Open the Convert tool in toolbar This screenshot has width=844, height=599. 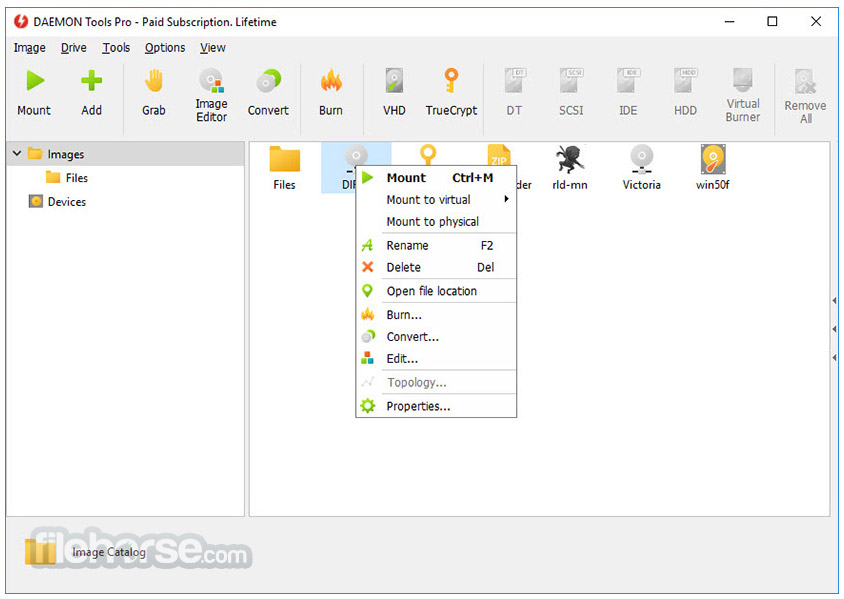click(268, 93)
